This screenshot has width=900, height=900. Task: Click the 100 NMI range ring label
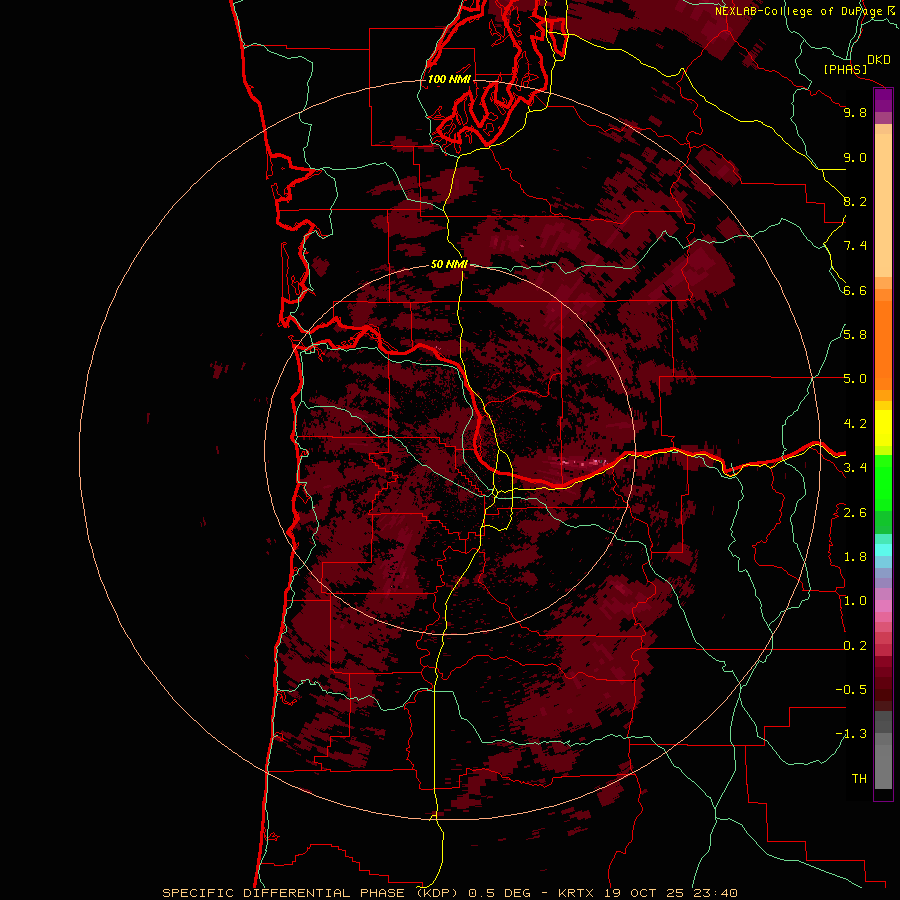(449, 79)
